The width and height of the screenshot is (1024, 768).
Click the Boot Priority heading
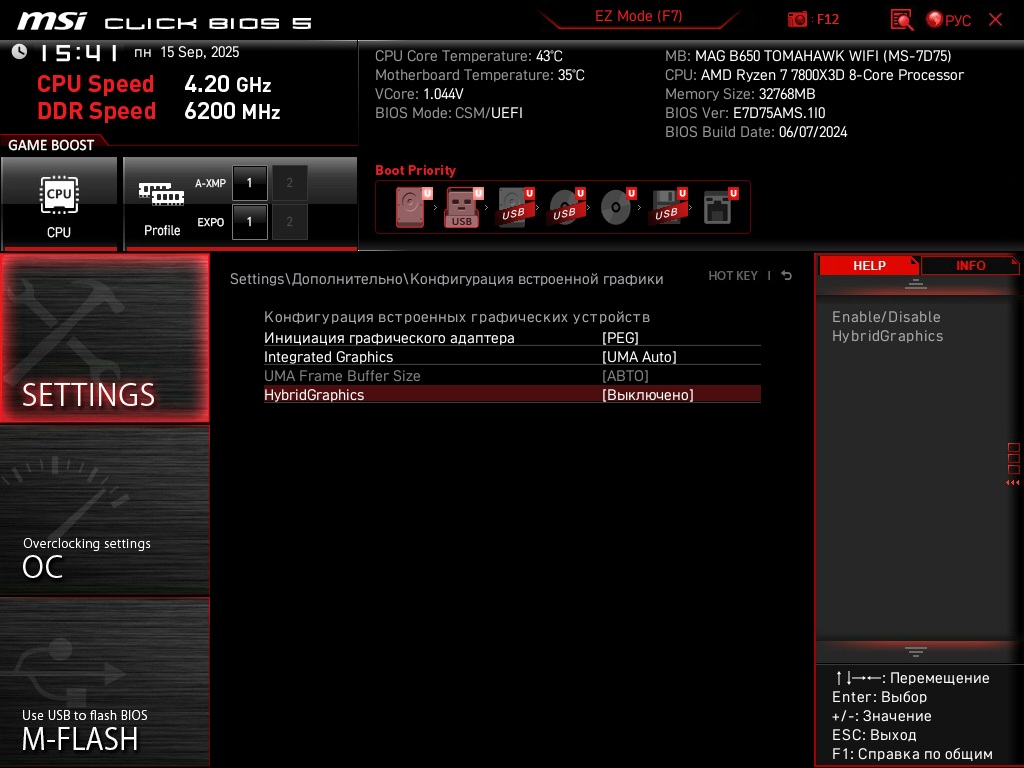pos(415,170)
